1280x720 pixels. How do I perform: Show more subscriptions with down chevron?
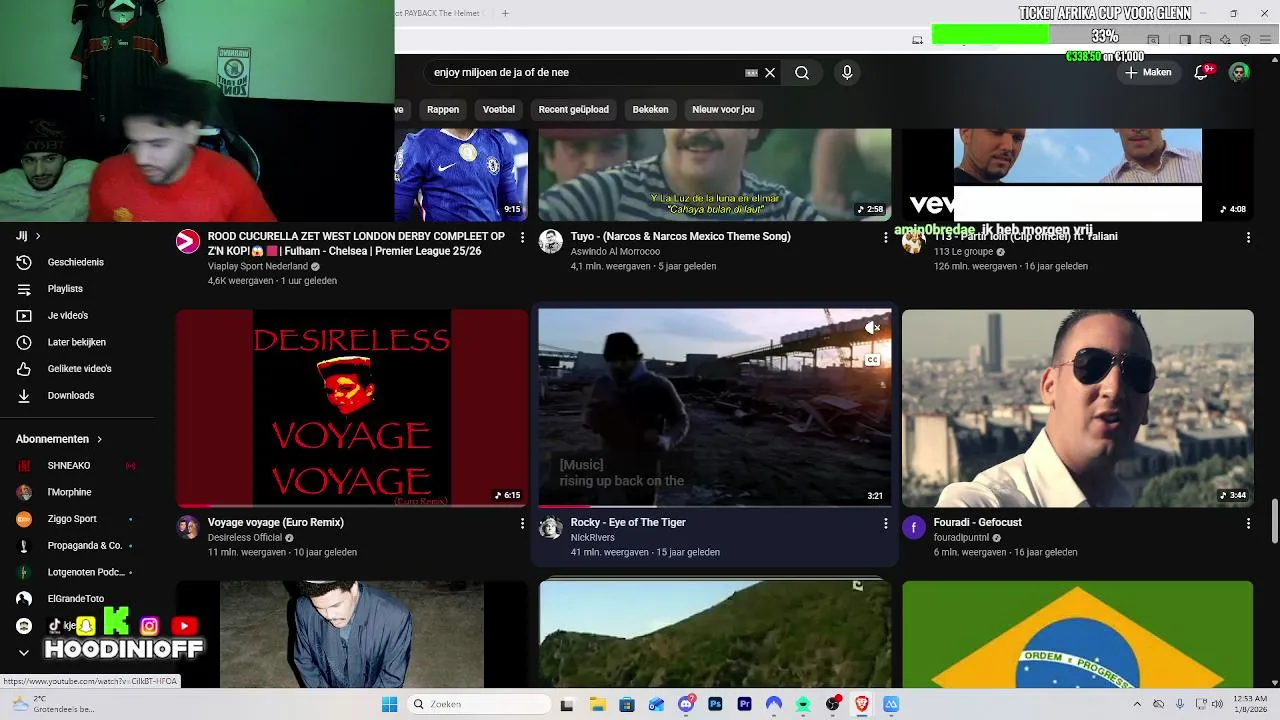click(x=24, y=653)
